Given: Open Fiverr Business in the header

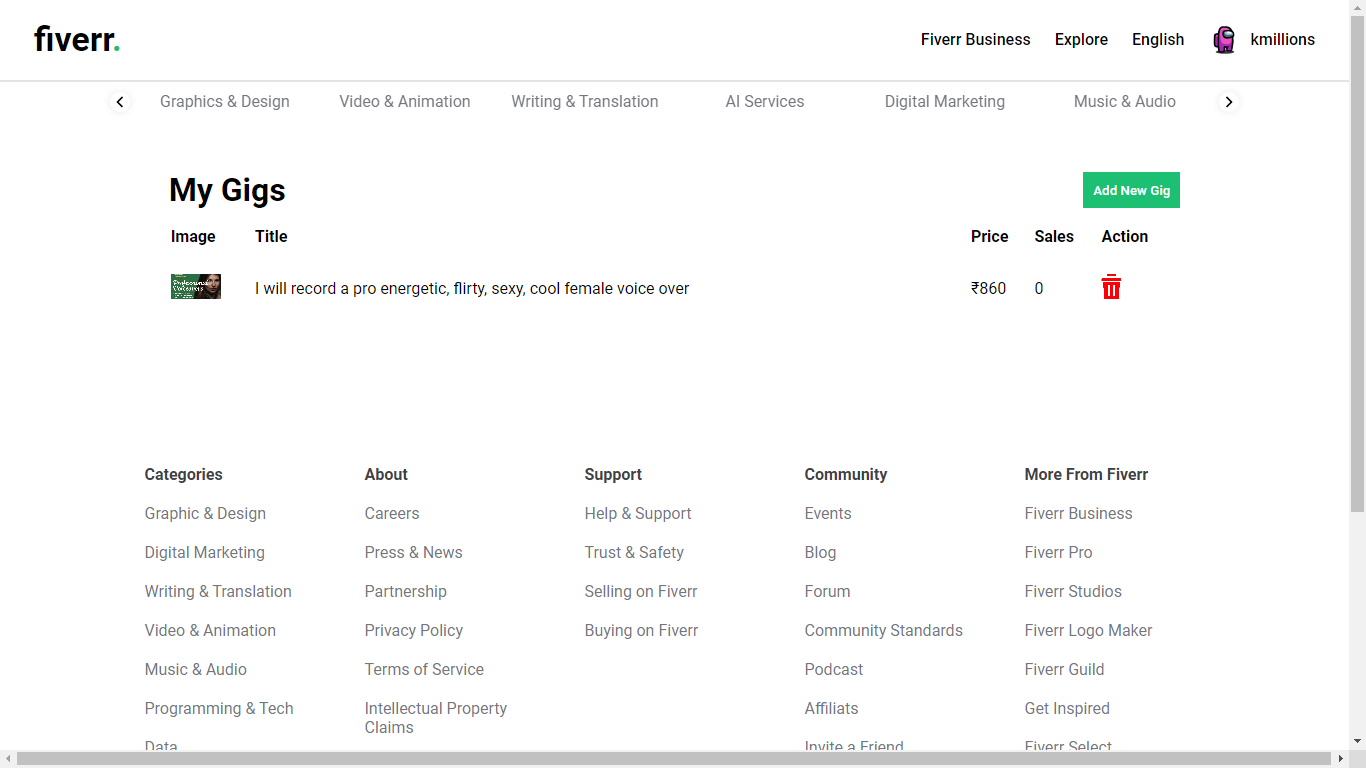Looking at the screenshot, I should click(975, 40).
